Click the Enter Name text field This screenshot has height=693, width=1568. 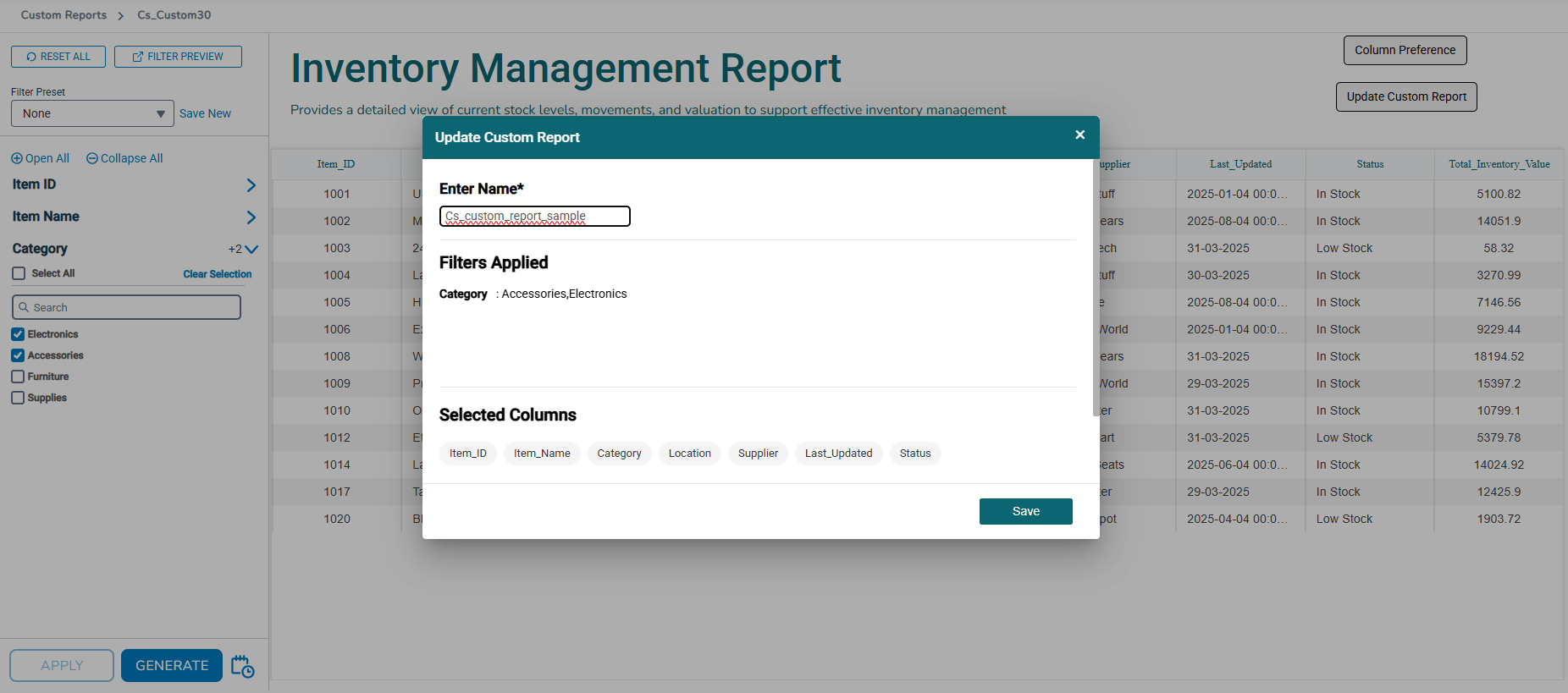(534, 217)
